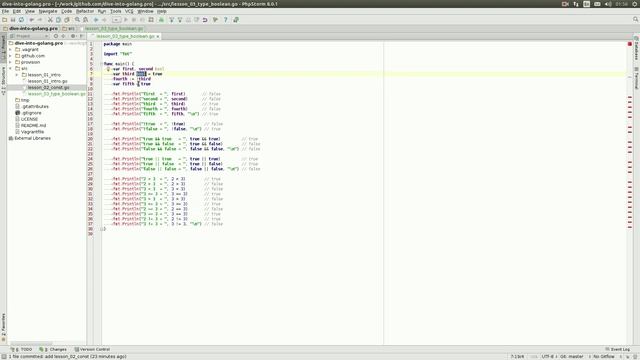Screen dimensions: 640x360
Task: Click the Redo arrow toolbar icon
Action: [40, 20]
